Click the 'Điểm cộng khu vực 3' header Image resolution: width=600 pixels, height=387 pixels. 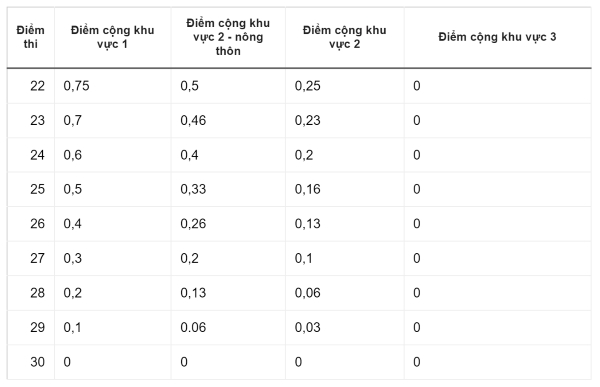tap(497, 37)
